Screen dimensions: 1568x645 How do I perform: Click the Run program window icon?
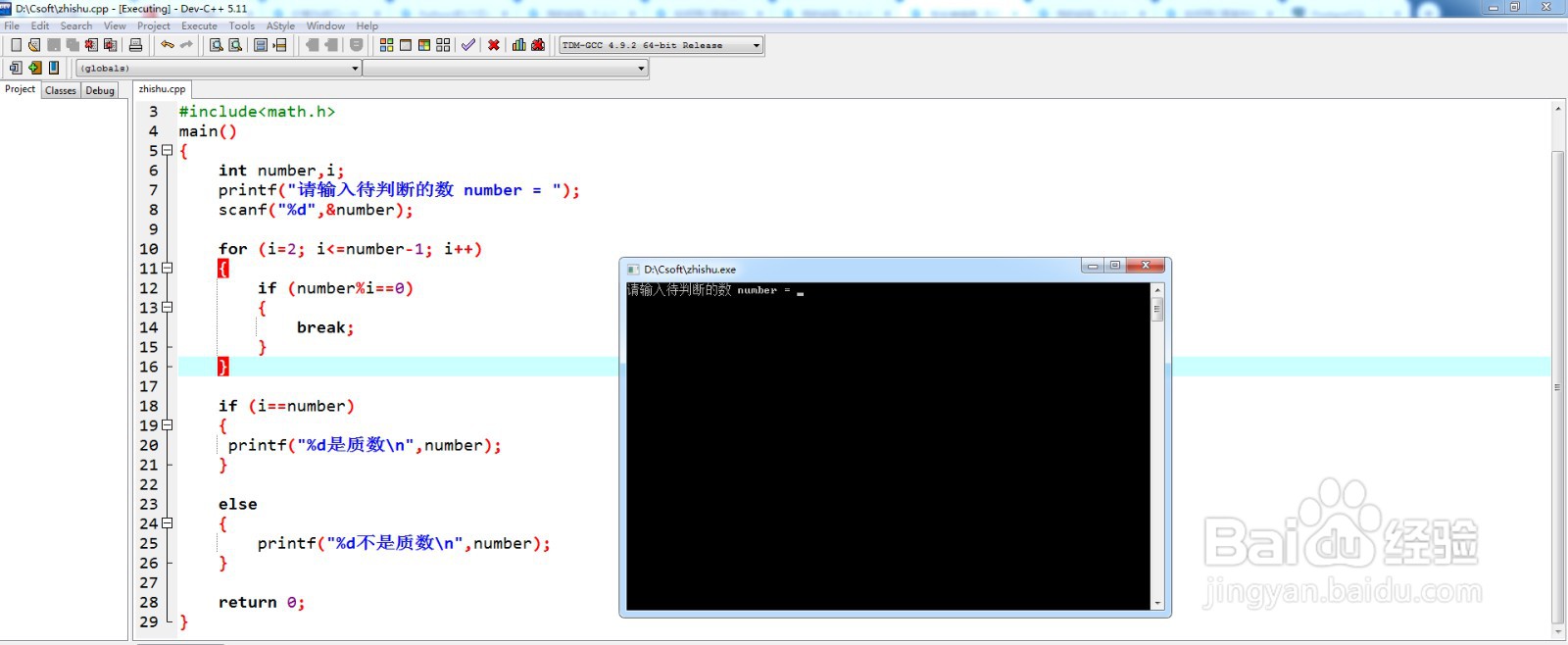[x=405, y=45]
